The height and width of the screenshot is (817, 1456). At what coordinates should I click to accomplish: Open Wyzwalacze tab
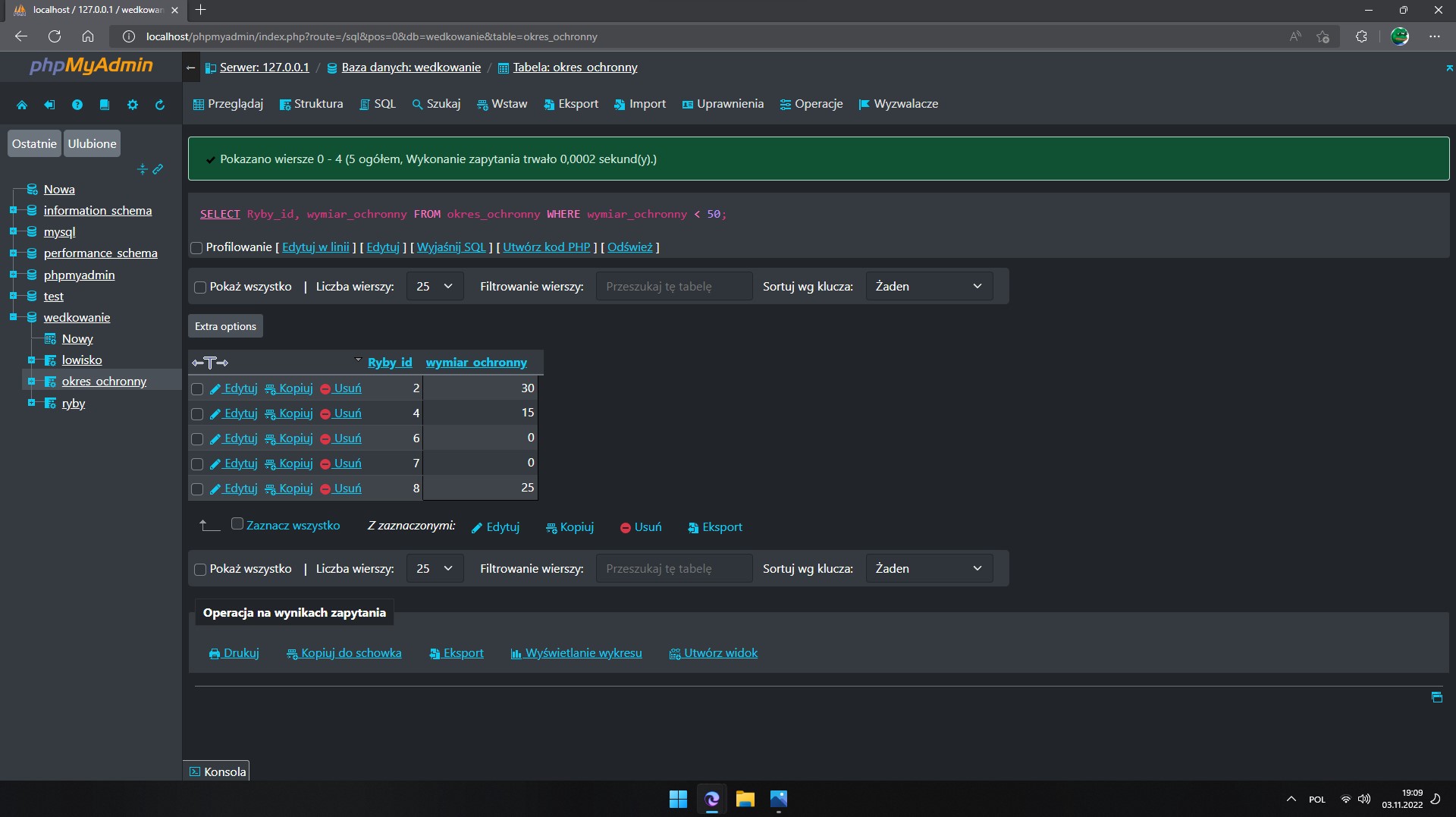[899, 104]
